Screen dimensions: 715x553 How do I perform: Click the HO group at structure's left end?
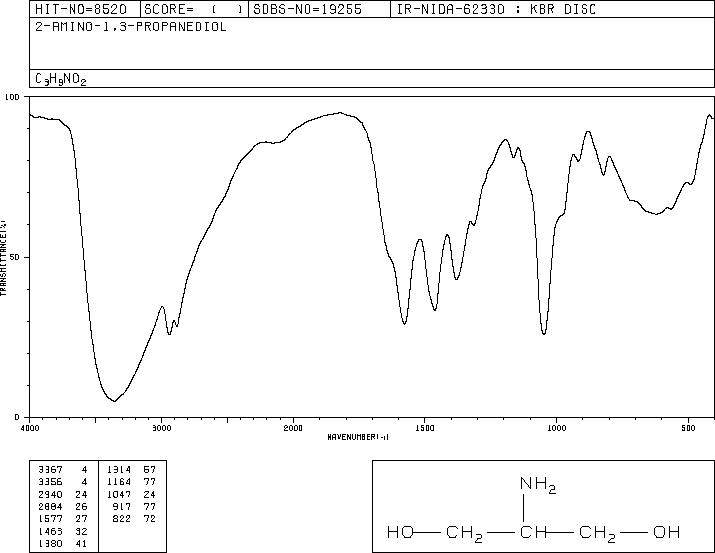pyautogui.click(x=400, y=532)
